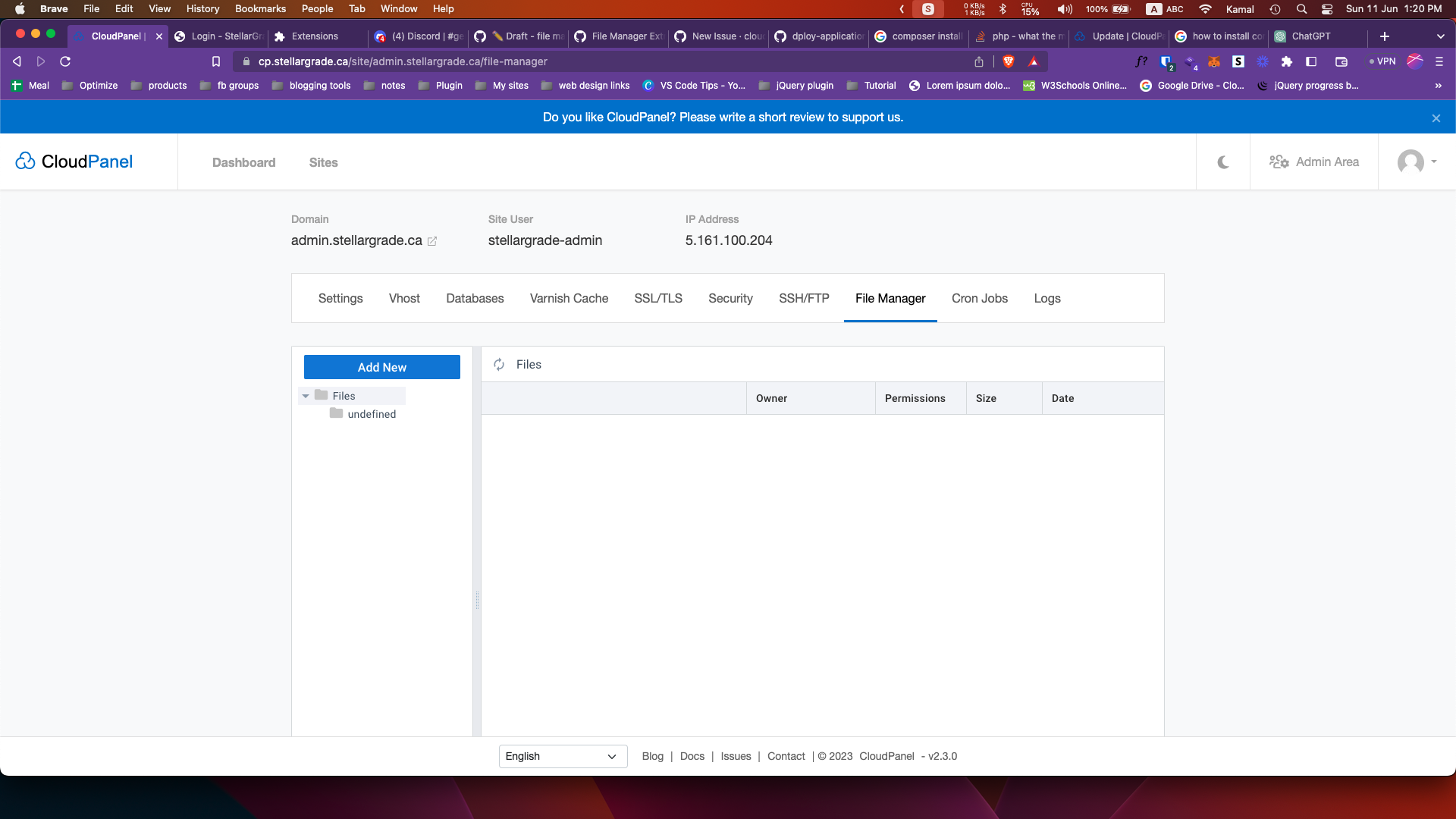The height and width of the screenshot is (819, 1456).
Task: Open the edit icon beside admin.stellargrade.ca
Action: coord(432,241)
